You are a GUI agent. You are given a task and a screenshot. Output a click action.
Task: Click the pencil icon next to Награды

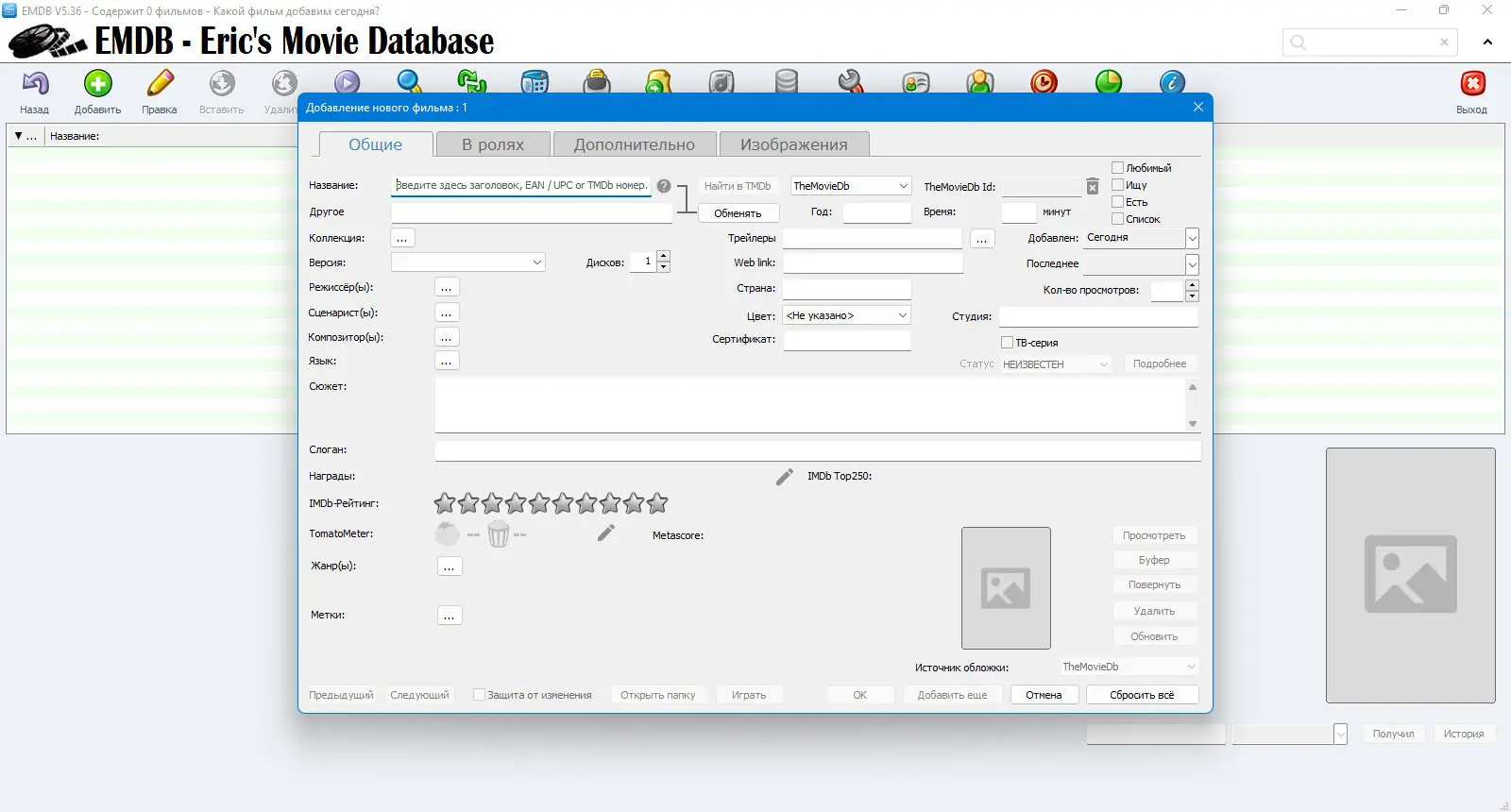click(784, 477)
